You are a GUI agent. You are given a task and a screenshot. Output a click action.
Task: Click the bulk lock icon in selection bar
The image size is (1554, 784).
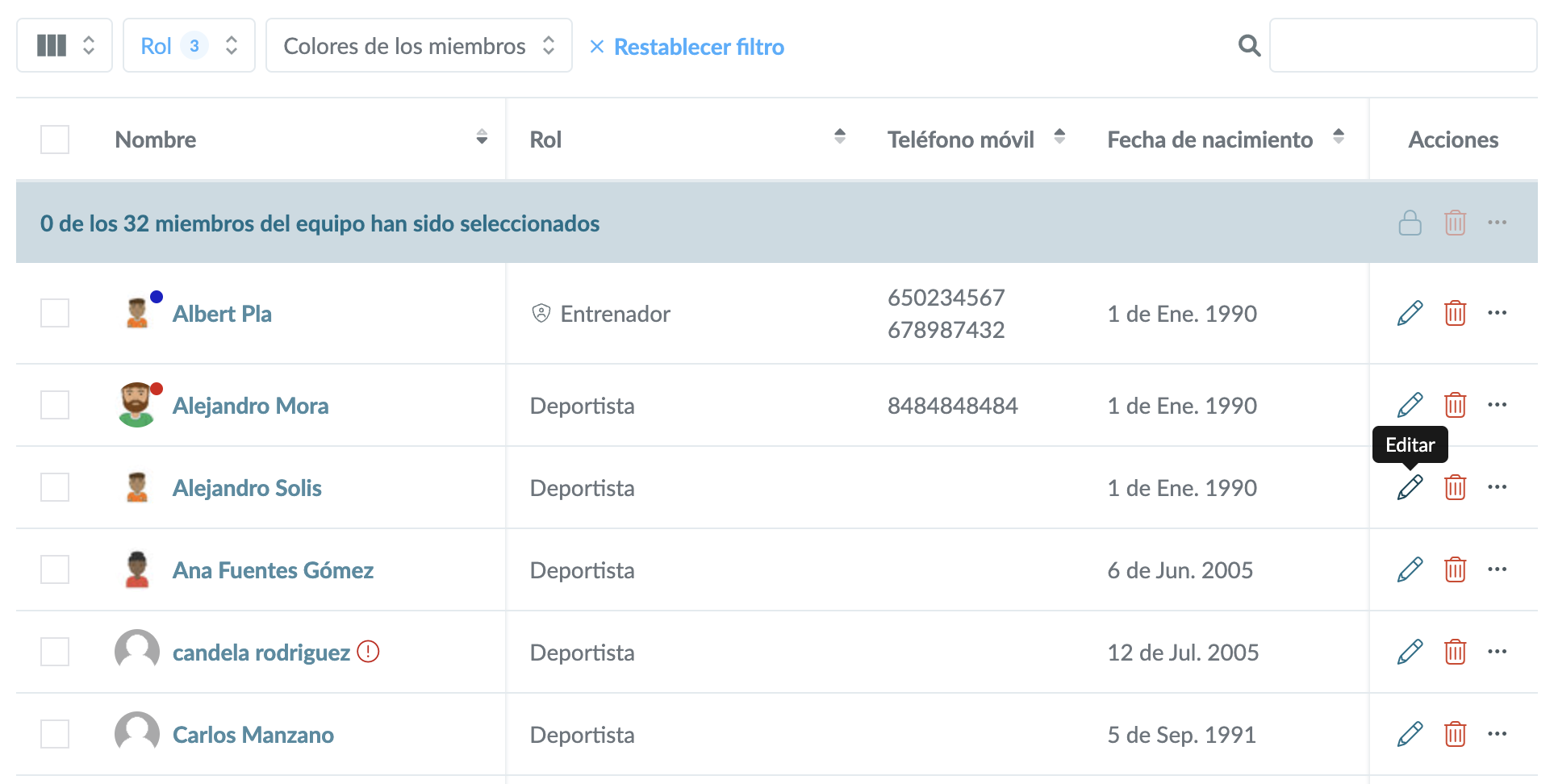[x=1410, y=223]
